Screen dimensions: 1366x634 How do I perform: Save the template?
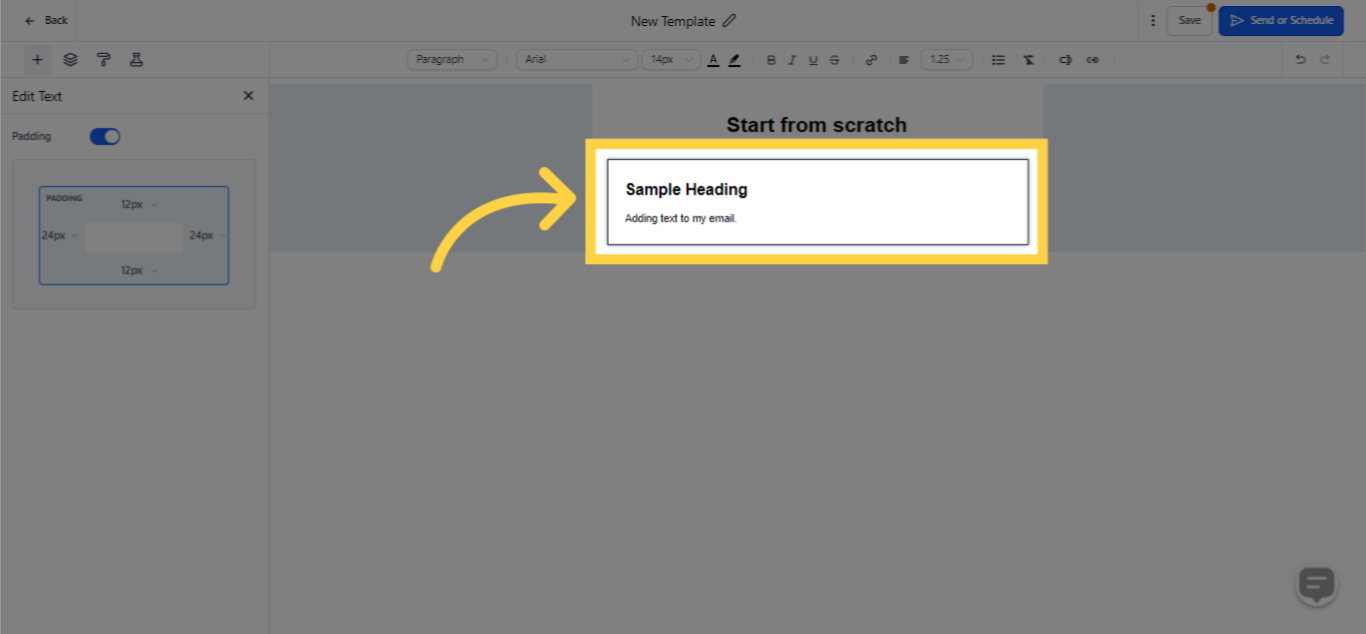point(1189,20)
